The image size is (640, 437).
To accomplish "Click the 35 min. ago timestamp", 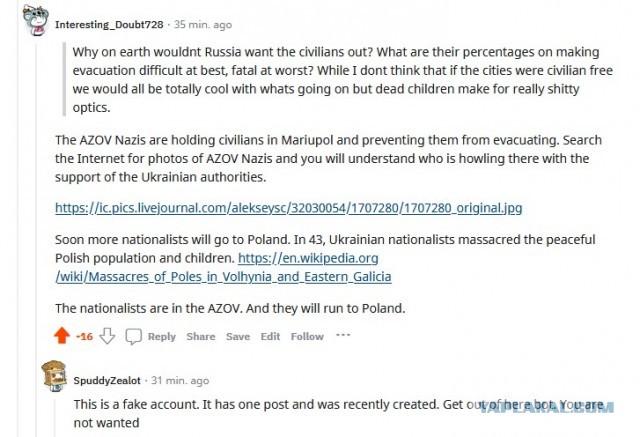I will coord(203,25).
